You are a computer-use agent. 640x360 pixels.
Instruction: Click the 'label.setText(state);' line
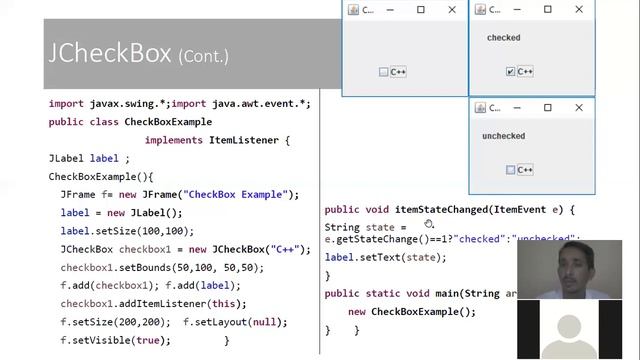pos(386,258)
